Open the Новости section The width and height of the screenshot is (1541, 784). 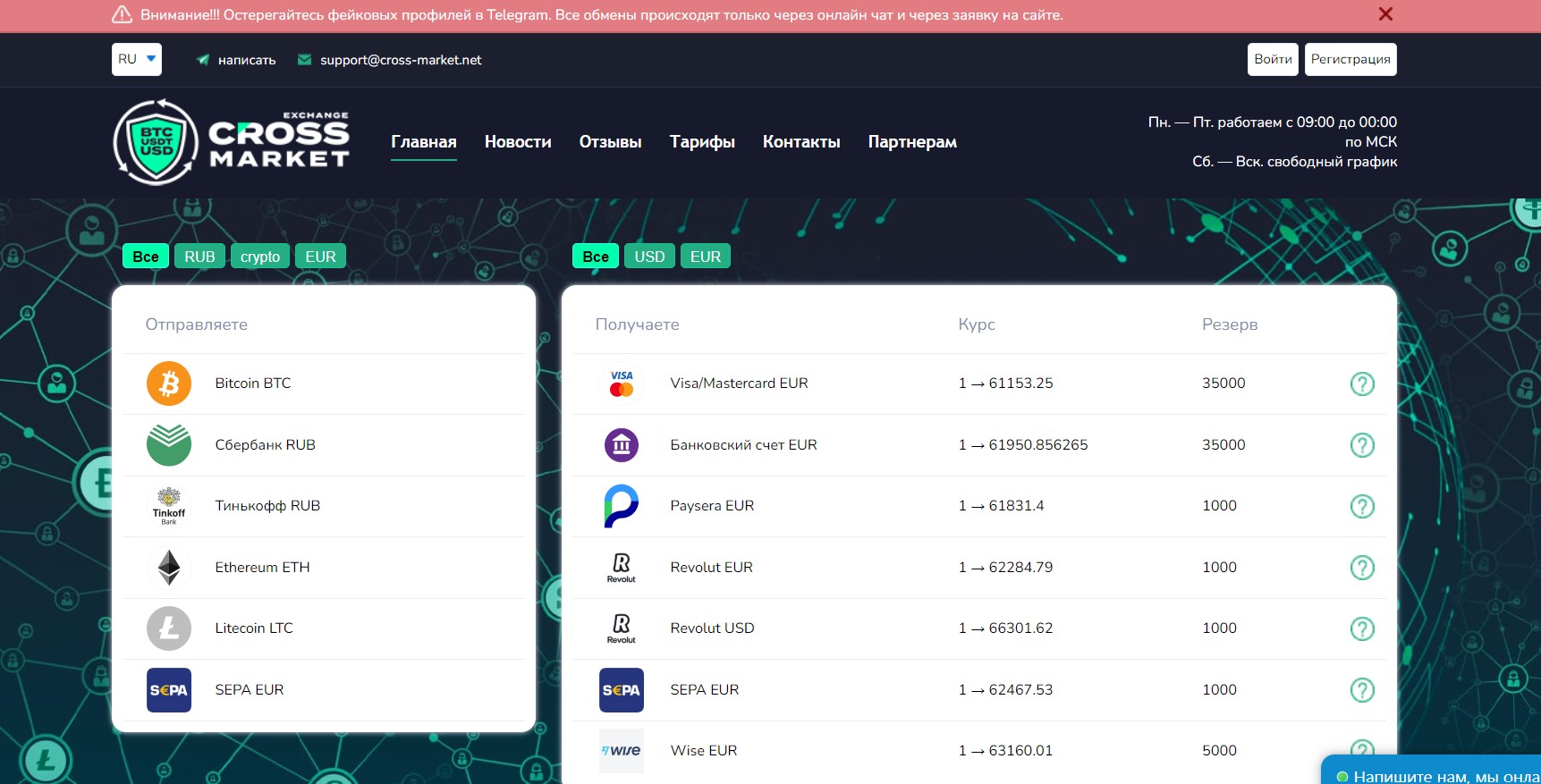518,142
